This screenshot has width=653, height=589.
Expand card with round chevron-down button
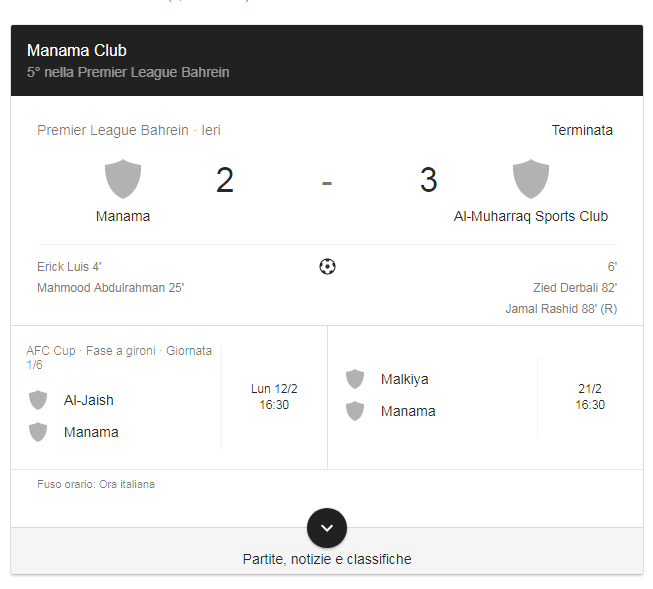[x=327, y=528]
